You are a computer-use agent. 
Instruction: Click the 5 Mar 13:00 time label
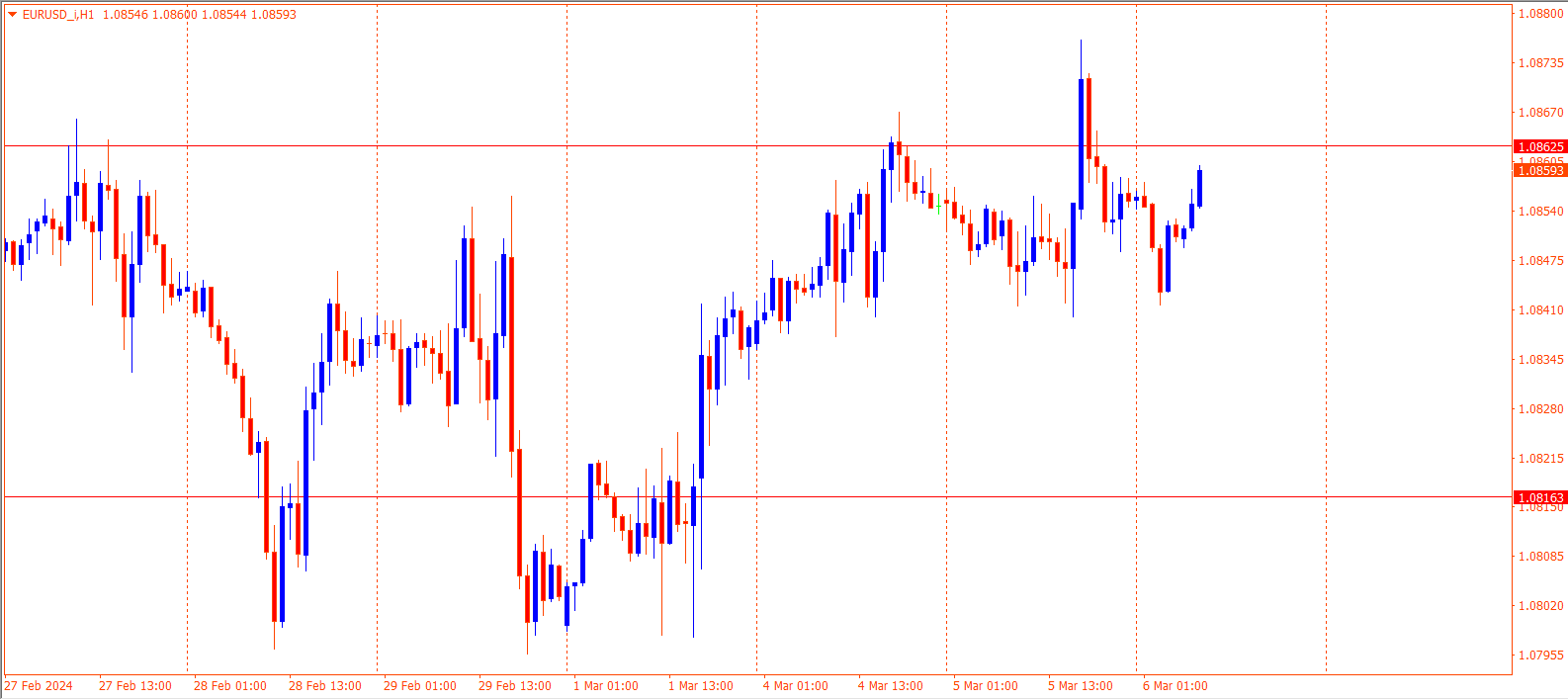pyautogui.click(x=1081, y=686)
